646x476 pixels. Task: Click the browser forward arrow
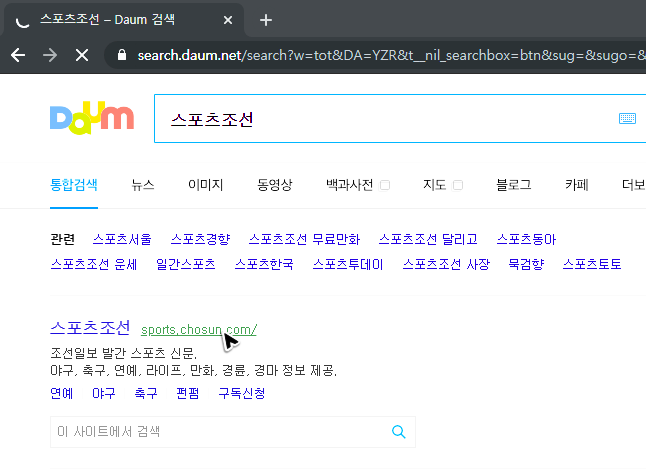click(50, 55)
